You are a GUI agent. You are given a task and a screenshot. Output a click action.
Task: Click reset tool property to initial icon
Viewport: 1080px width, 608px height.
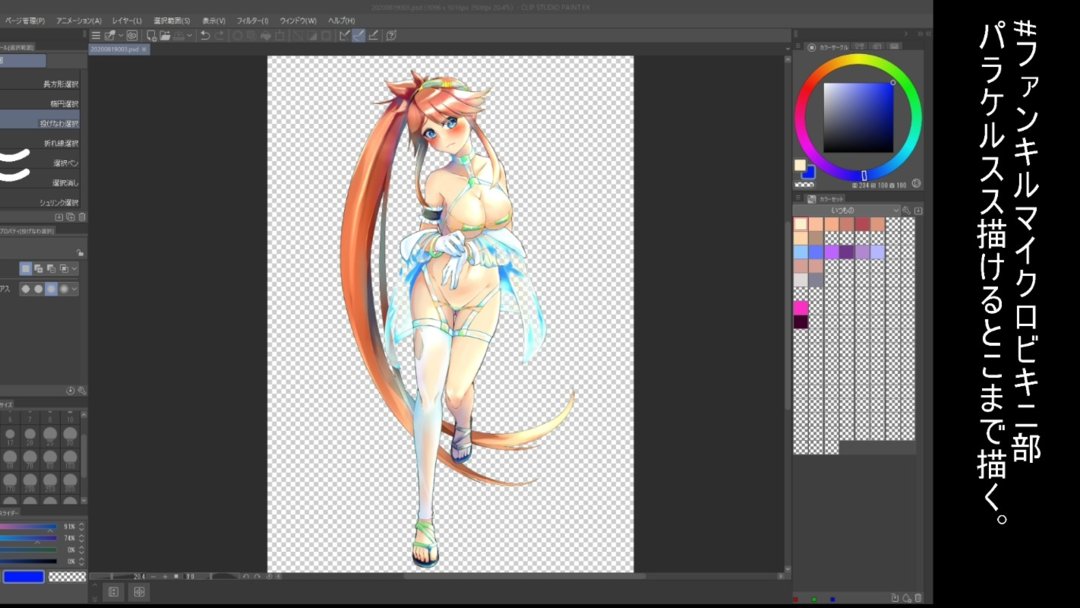(70, 390)
